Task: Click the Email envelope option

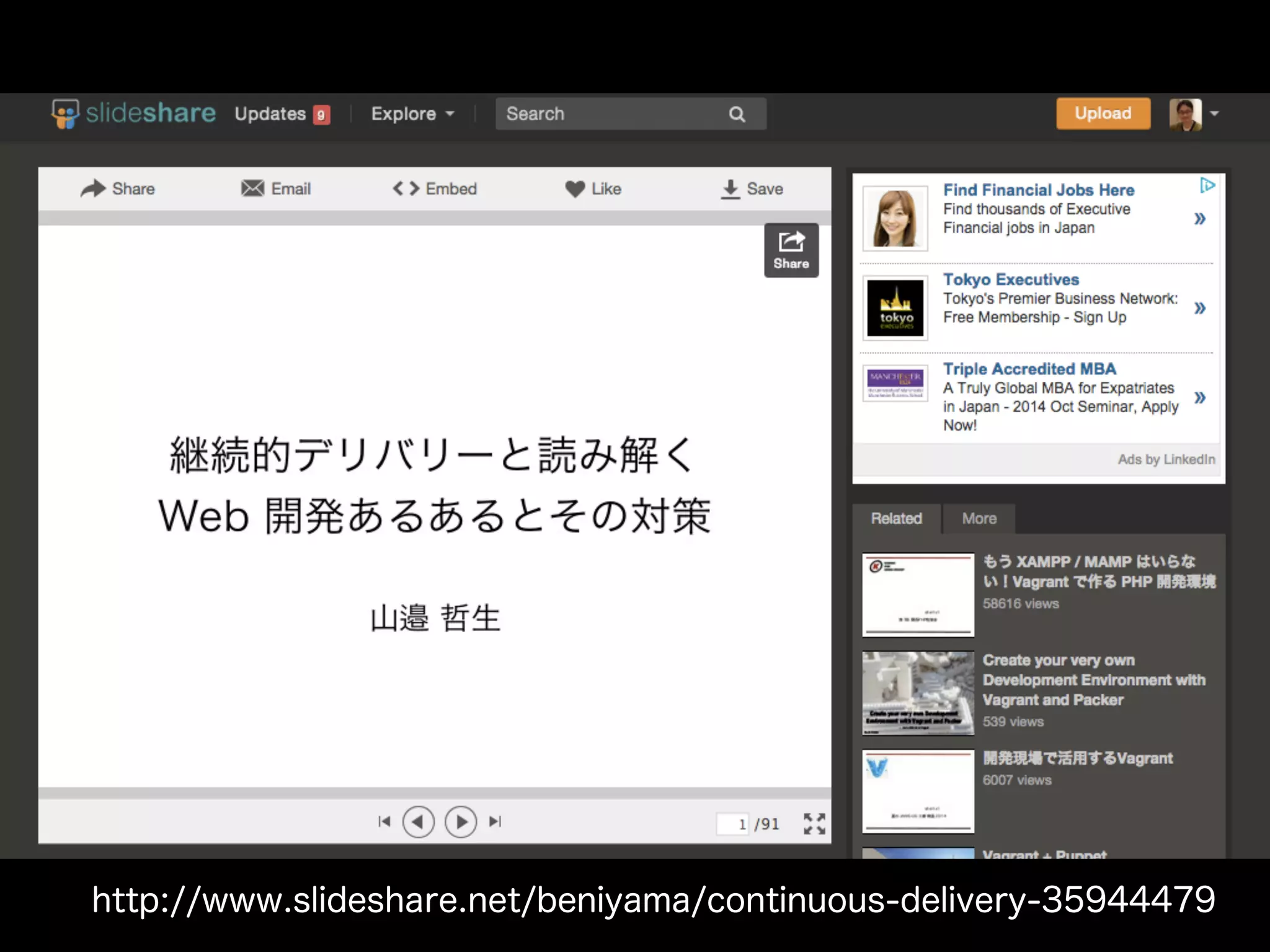Action: pyautogui.click(x=276, y=188)
